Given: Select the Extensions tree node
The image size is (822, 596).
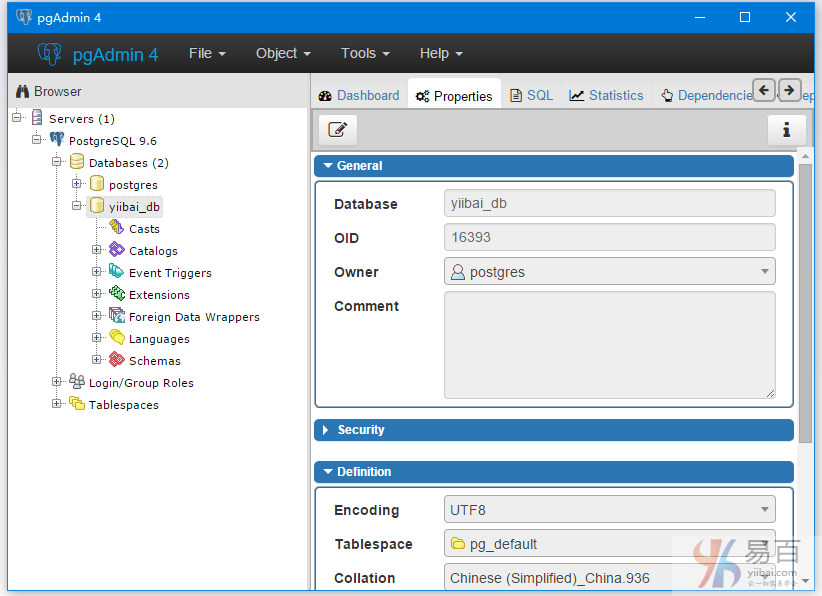Looking at the screenshot, I should [x=159, y=295].
